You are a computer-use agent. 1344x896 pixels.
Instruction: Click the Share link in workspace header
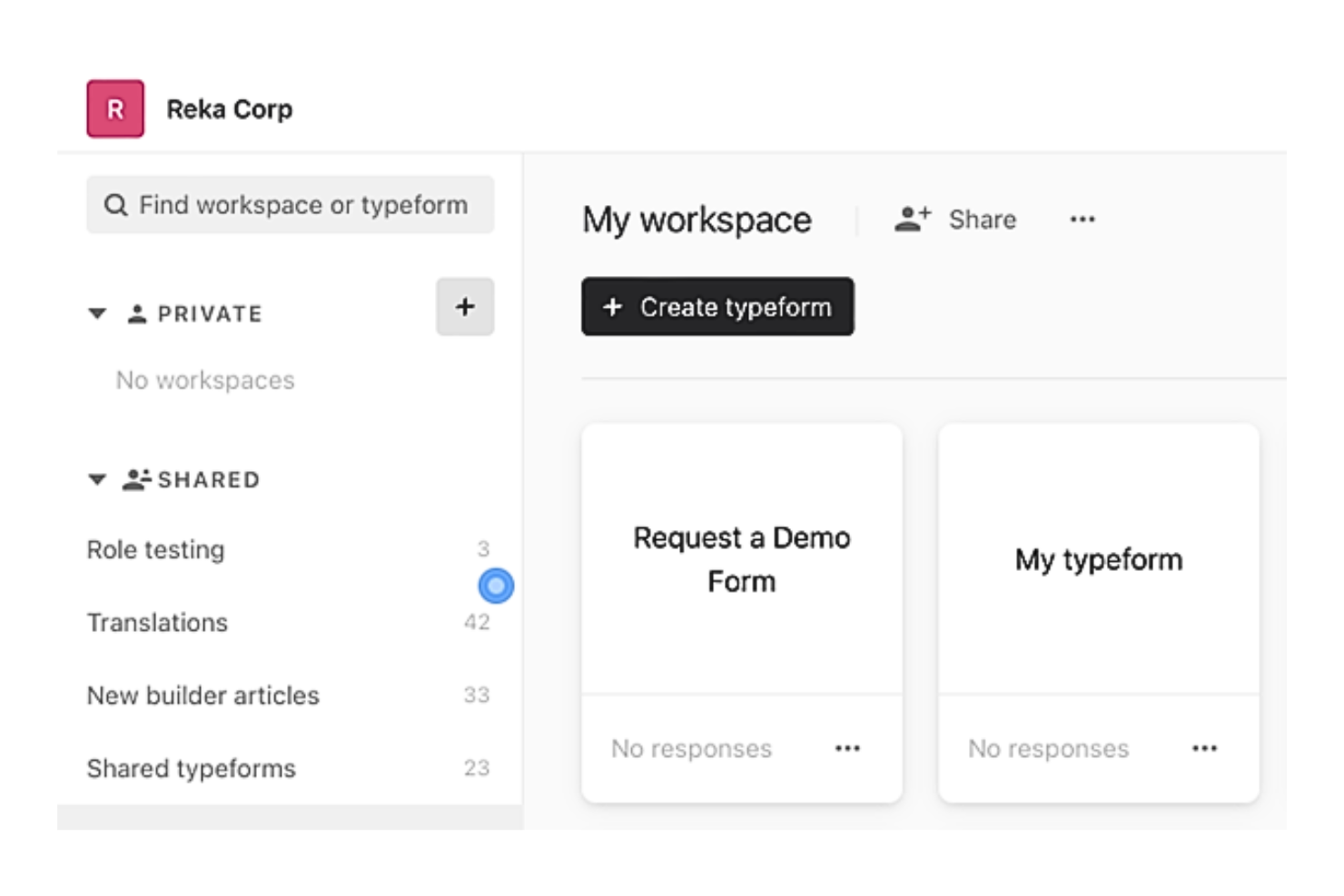983,219
